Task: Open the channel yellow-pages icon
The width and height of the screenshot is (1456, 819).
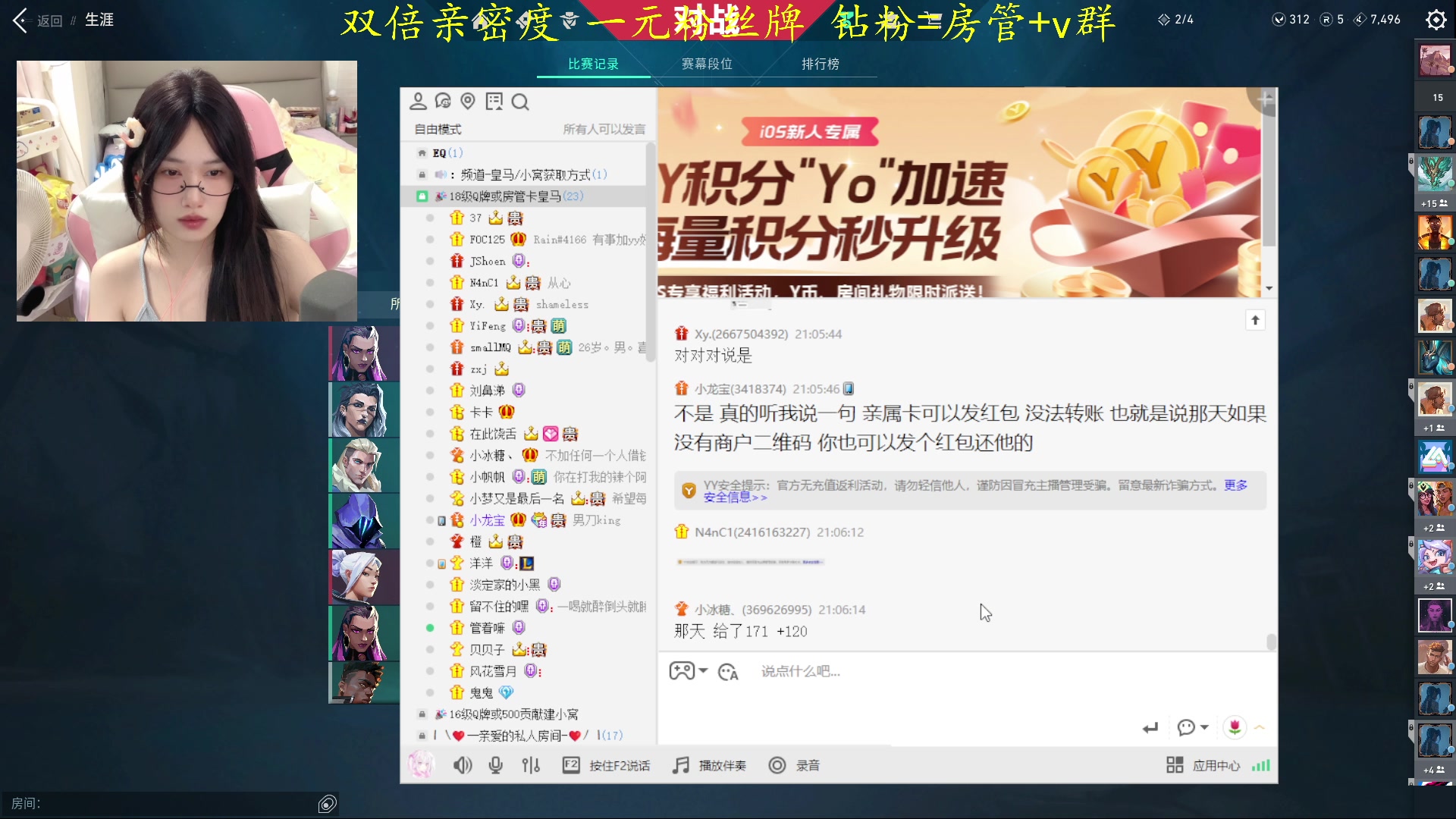Action: [x=494, y=101]
